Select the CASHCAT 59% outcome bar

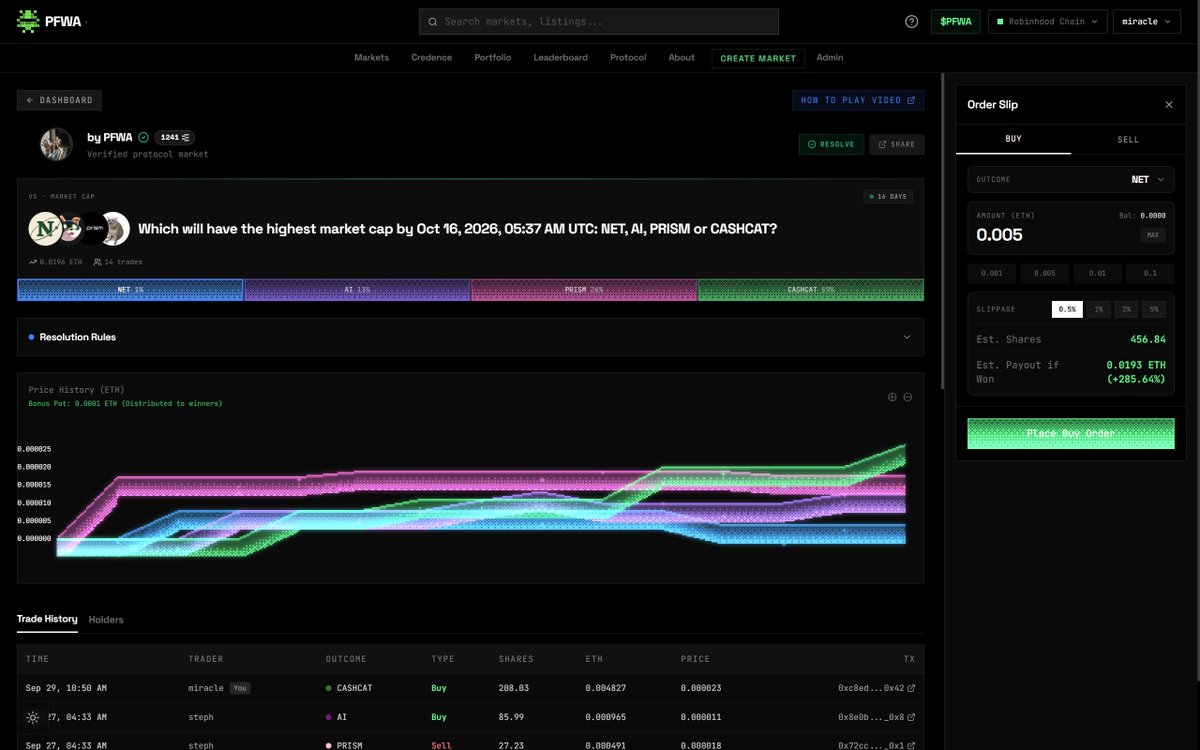pos(811,290)
